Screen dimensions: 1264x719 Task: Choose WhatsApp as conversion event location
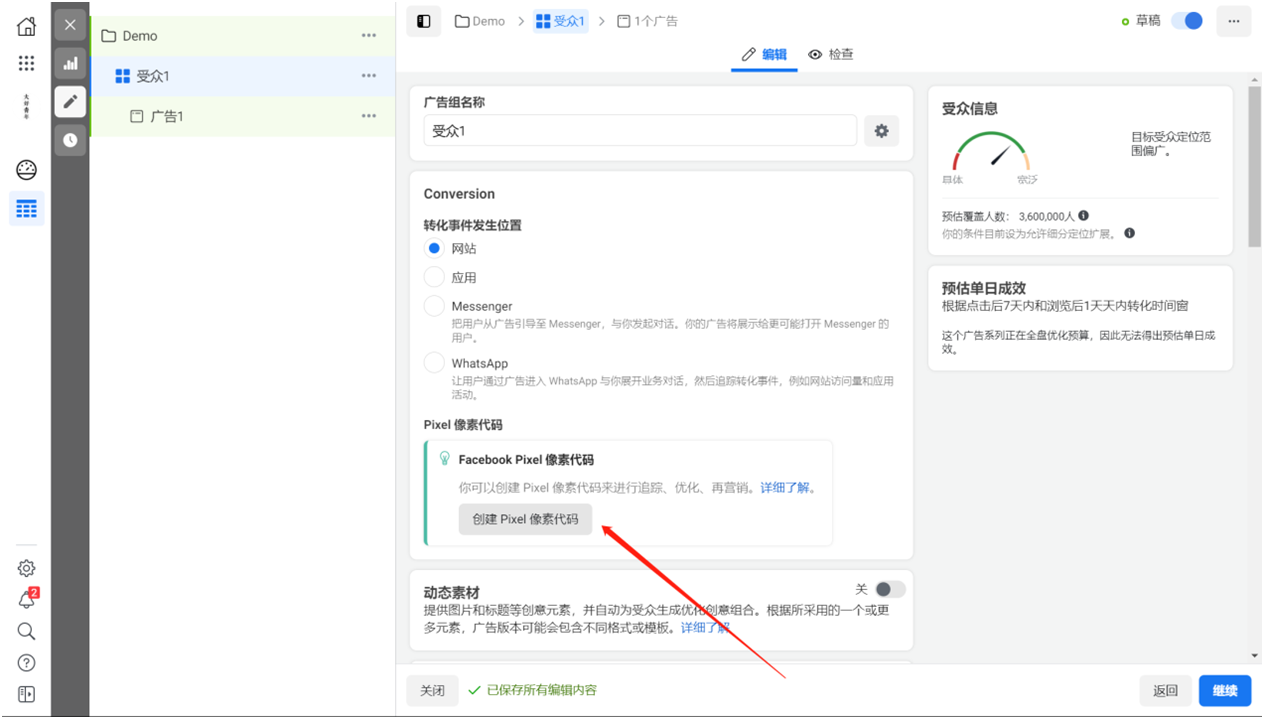(433, 363)
